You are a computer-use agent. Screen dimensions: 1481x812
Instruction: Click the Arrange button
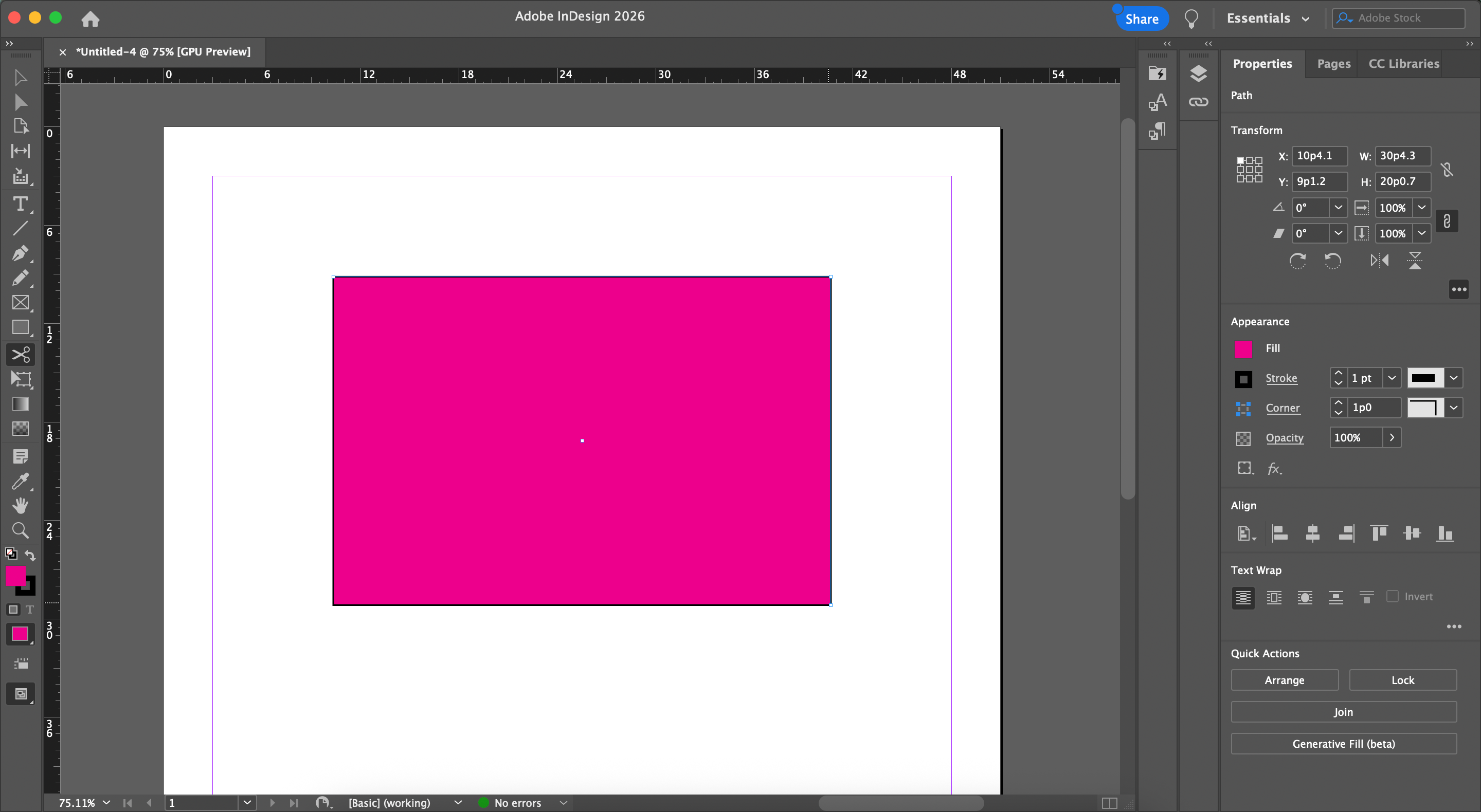coord(1284,680)
